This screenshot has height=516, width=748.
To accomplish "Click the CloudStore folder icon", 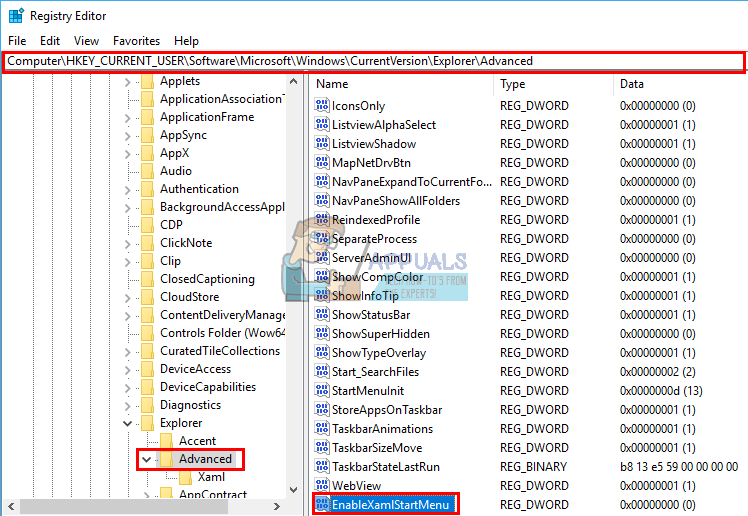I will point(147,297).
